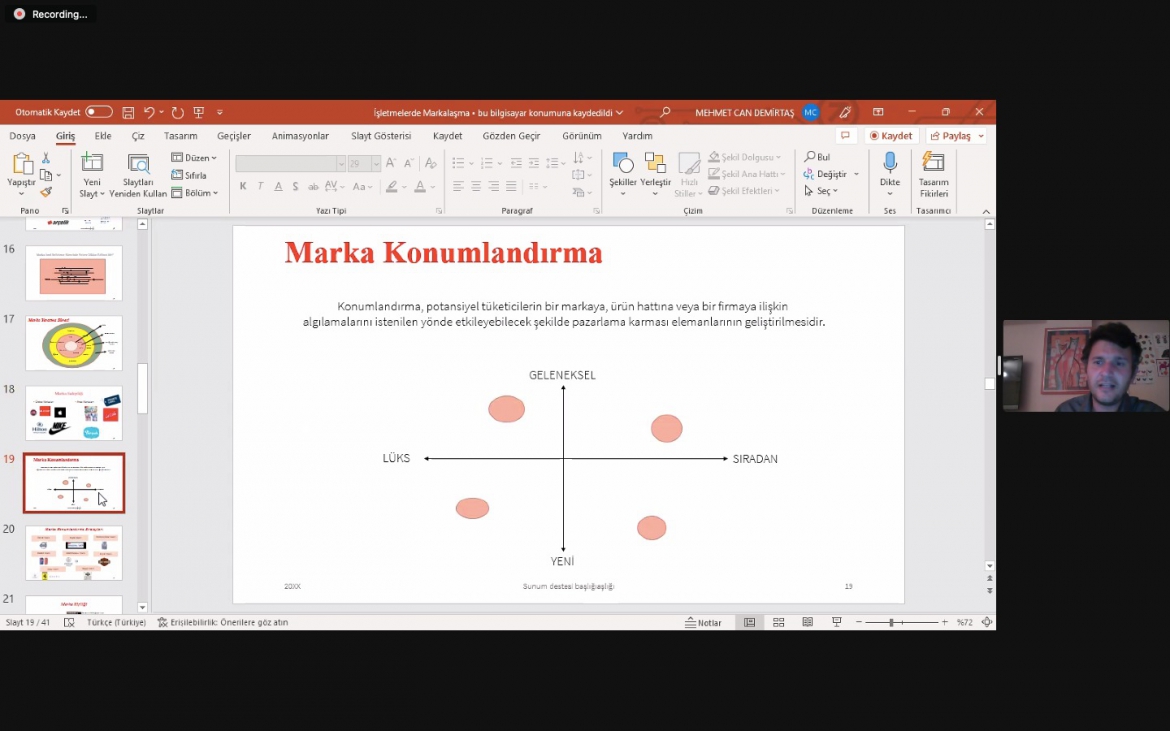Screen dimensions: 1170x731
Task: Click the Bul find button
Action: [817, 157]
